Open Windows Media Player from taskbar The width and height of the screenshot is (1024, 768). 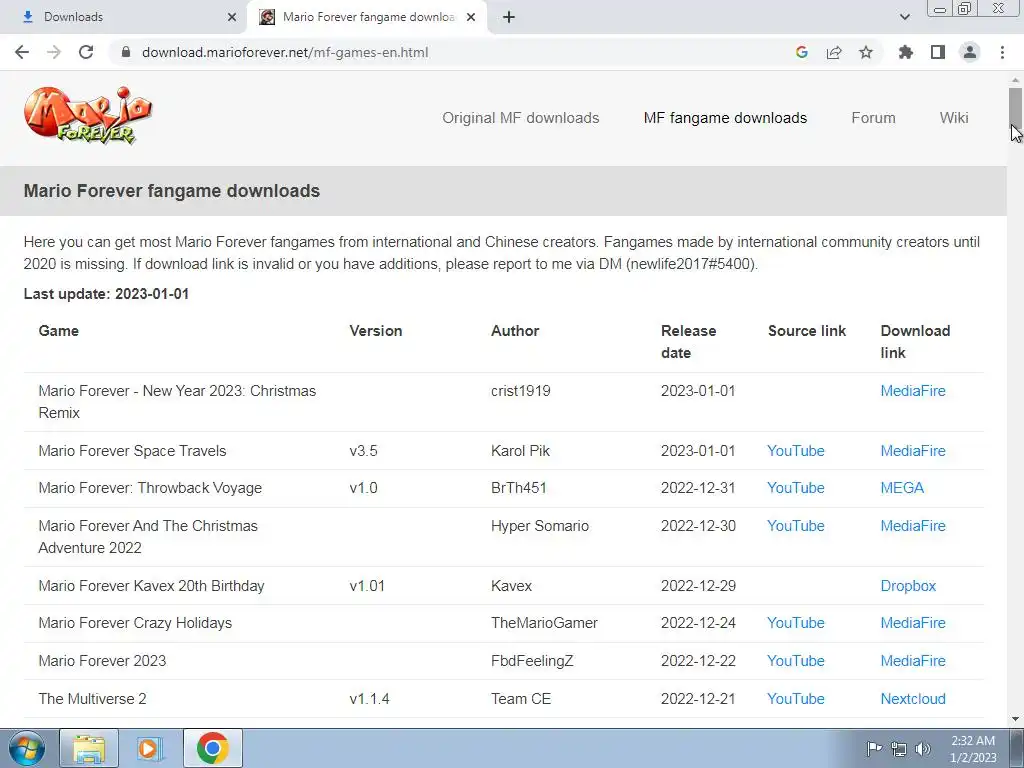click(x=150, y=748)
